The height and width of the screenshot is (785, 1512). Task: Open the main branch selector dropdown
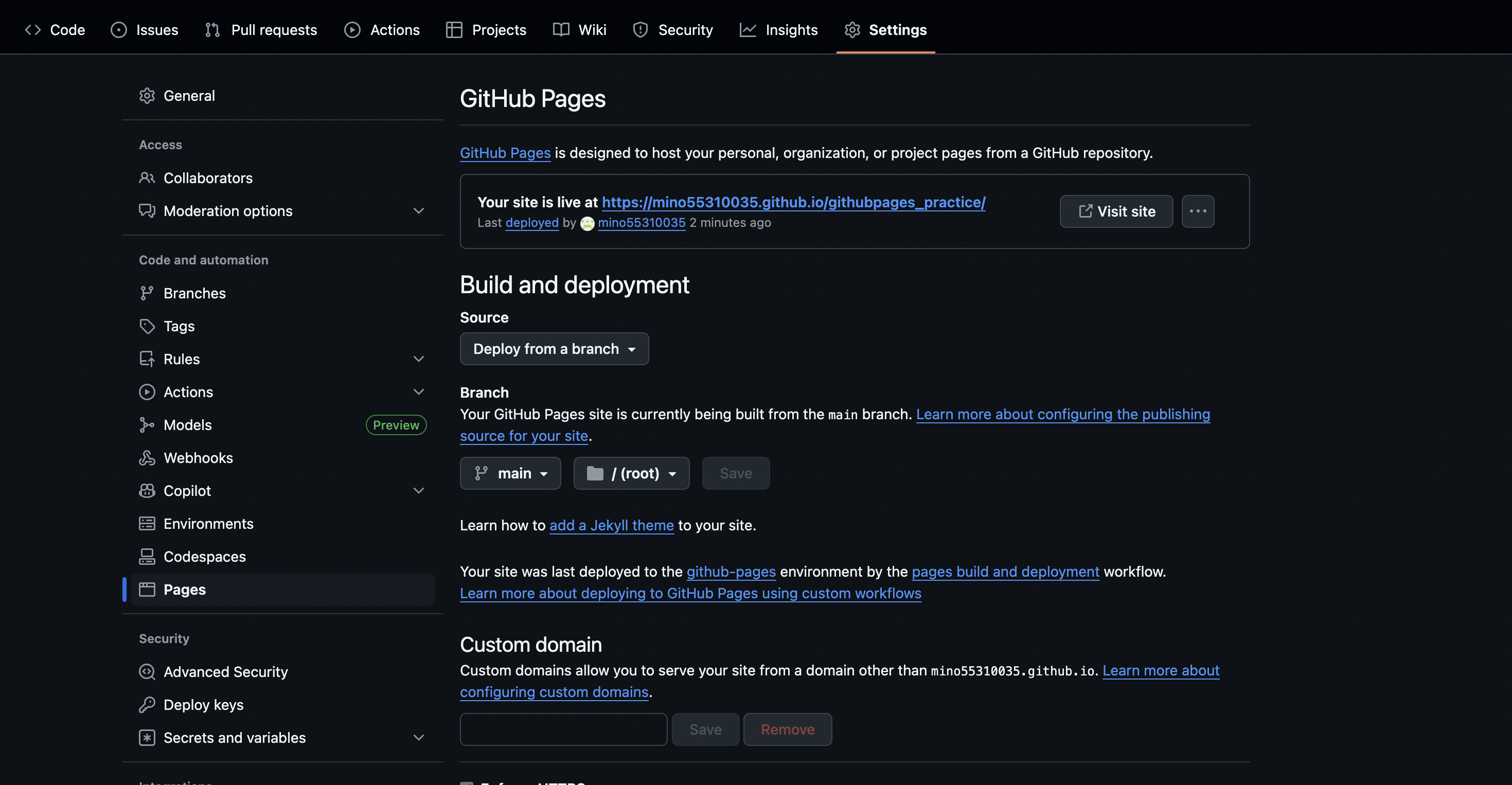[x=510, y=473]
